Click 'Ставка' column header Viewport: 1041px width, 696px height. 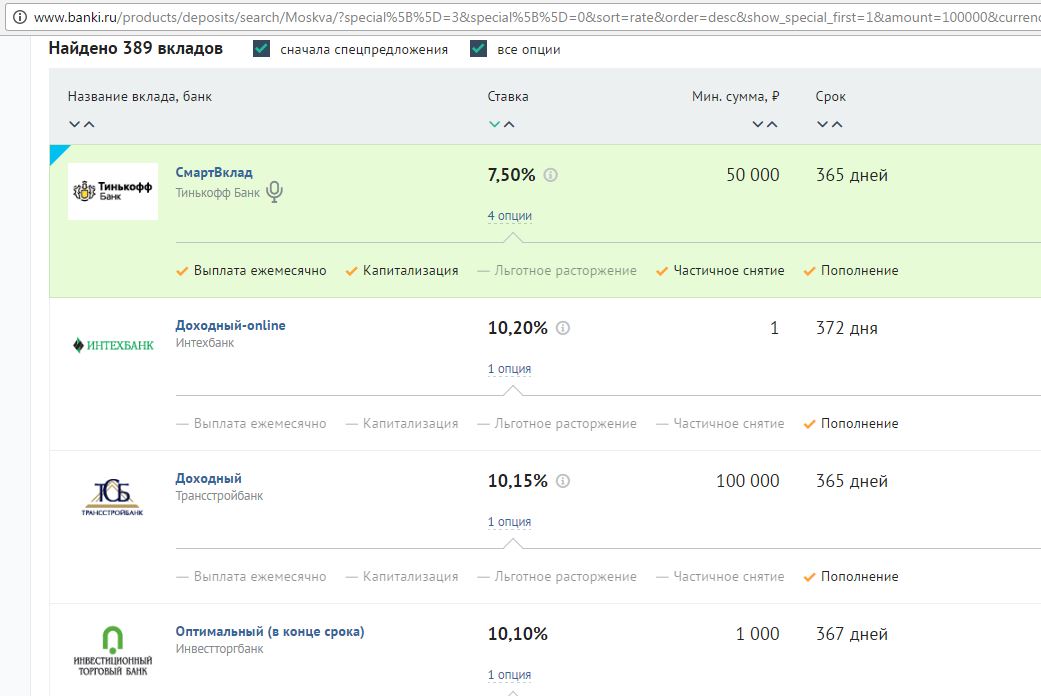(508, 96)
